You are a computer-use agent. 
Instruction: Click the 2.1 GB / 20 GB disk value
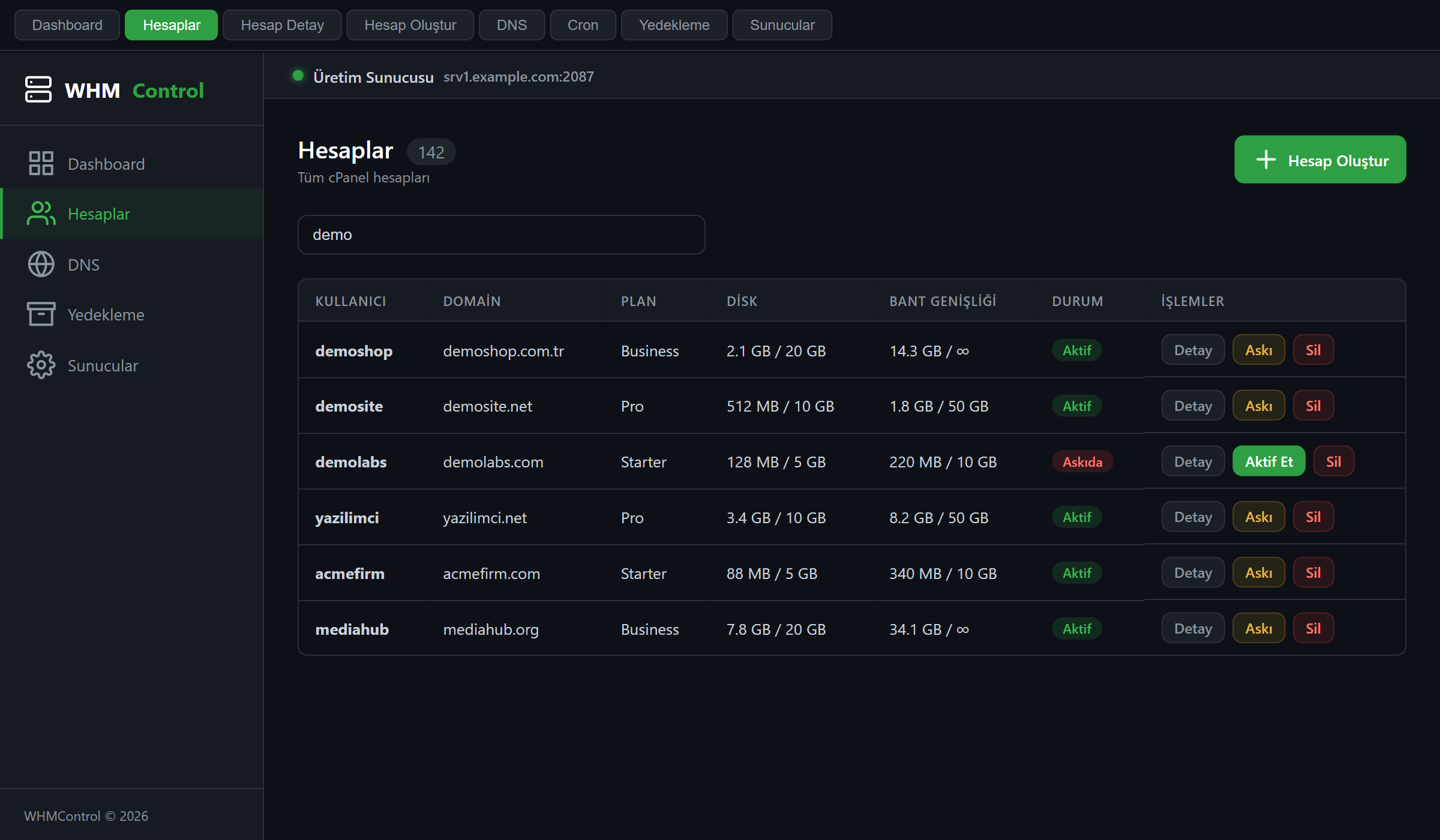pos(776,350)
